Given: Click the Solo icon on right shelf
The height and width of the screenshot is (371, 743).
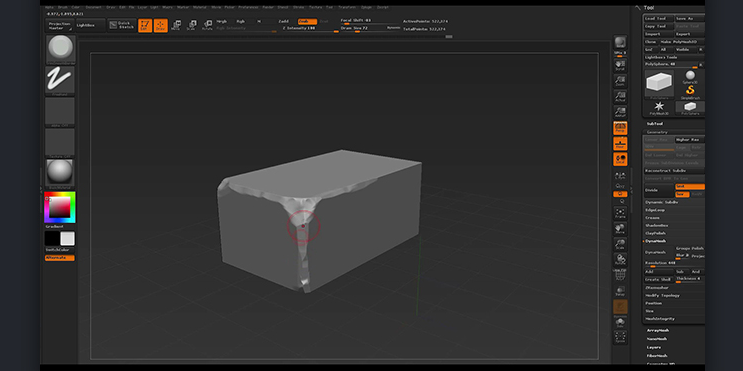Looking at the screenshot, I should 620,323.
